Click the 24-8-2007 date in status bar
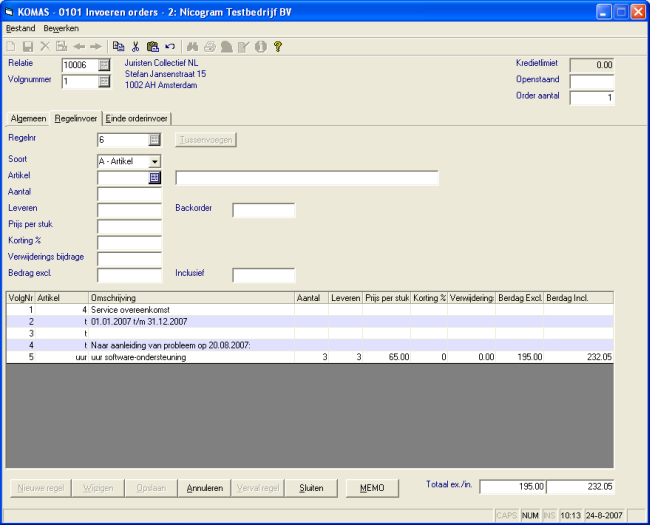650x525 pixels. tap(604, 515)
